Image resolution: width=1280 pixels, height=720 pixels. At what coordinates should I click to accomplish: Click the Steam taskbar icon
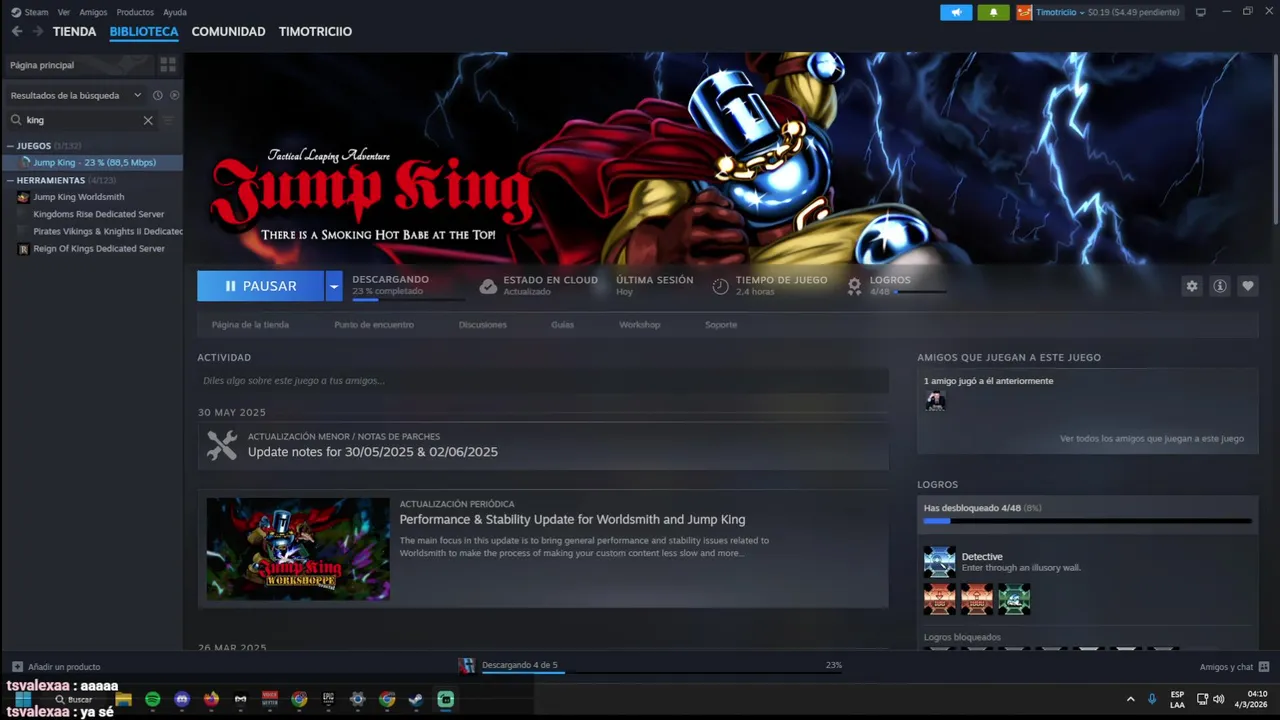(x=416, y=700)
